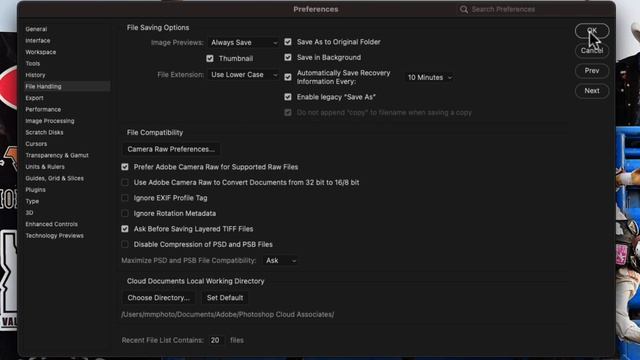Select Image Processing category
Screen dimensions: 640x360
point(50,121)
